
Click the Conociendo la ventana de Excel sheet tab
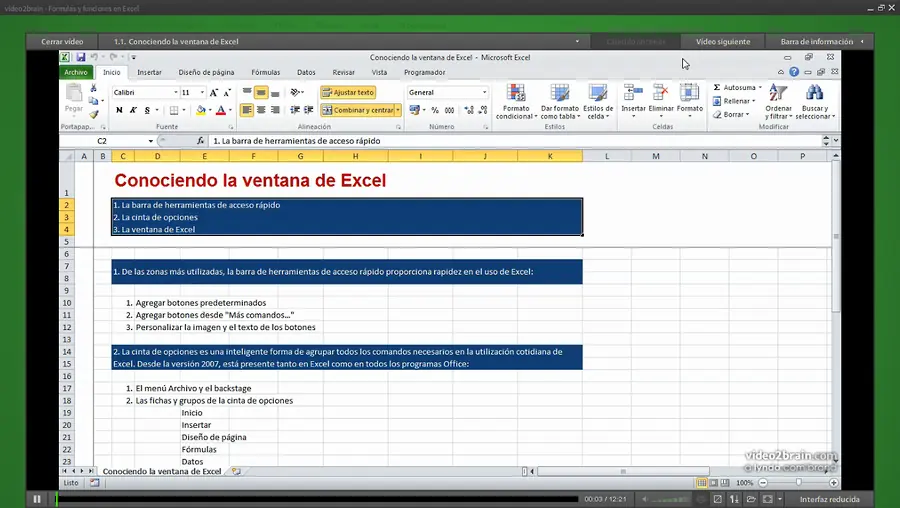tap(162, 471)
